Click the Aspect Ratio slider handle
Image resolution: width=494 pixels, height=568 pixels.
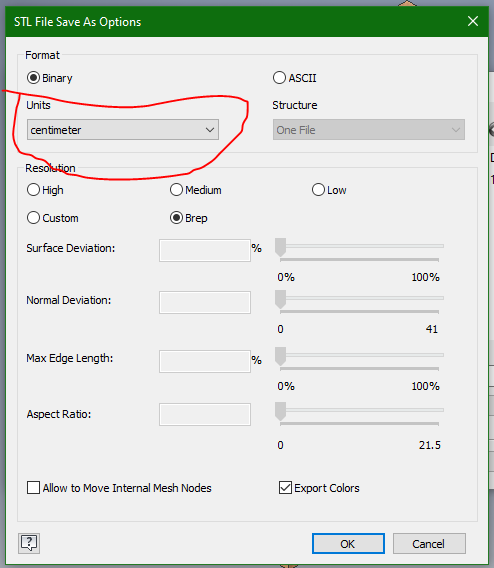coord(280,412)
